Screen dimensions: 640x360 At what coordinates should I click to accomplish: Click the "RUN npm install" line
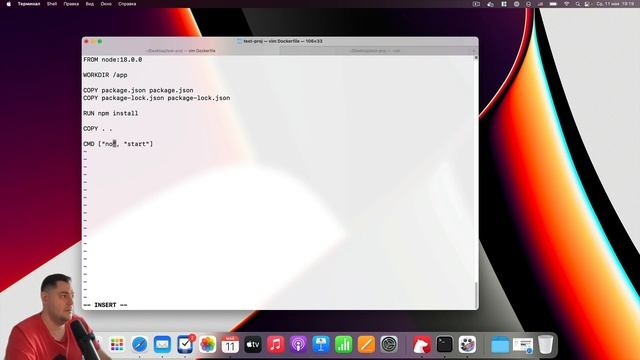click(x=111, y=113)
